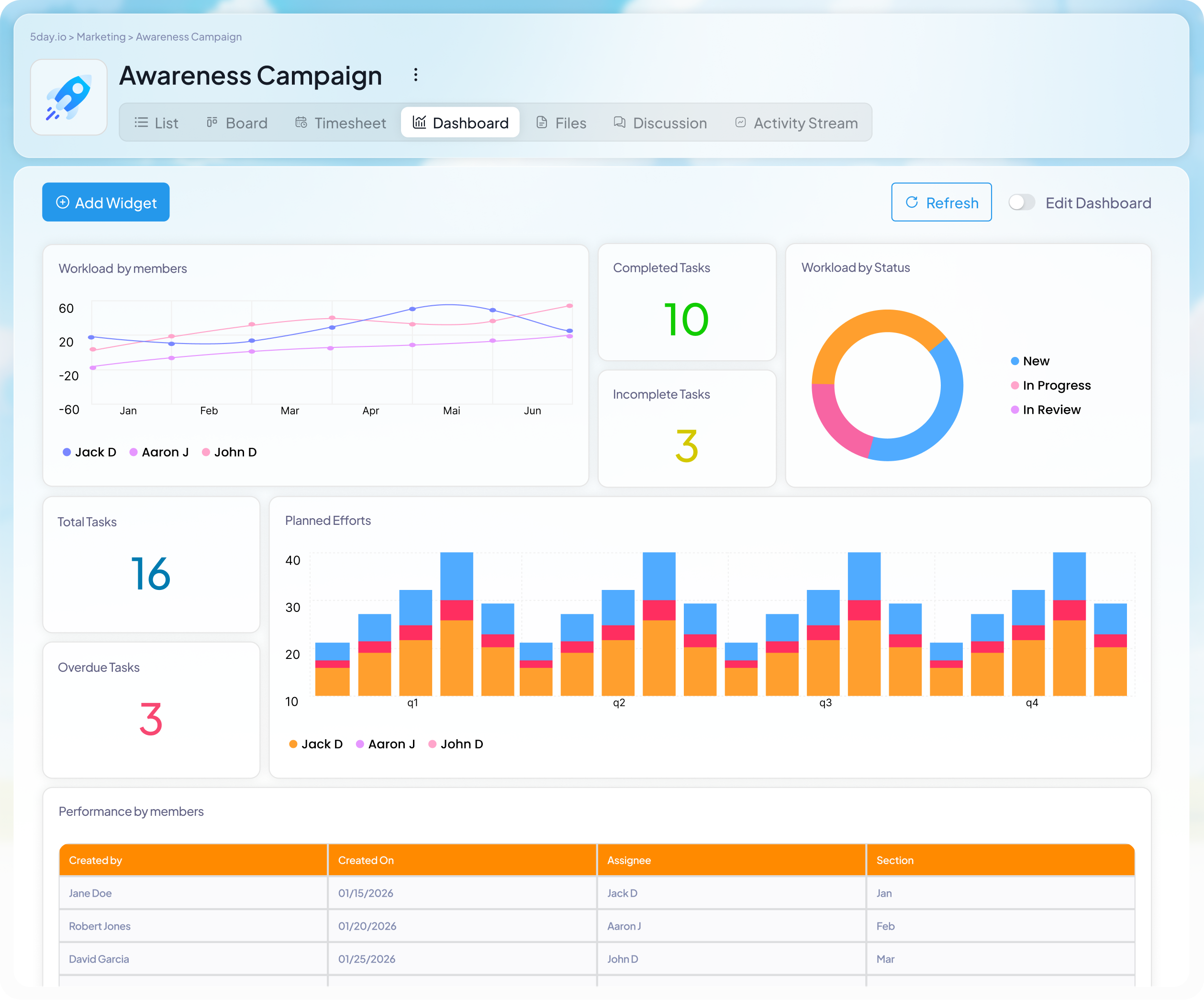This screenshot has height=1000, width=1204.
Task: Toggle the Edit Dashboard switch
Action: tap(1022, 202)
